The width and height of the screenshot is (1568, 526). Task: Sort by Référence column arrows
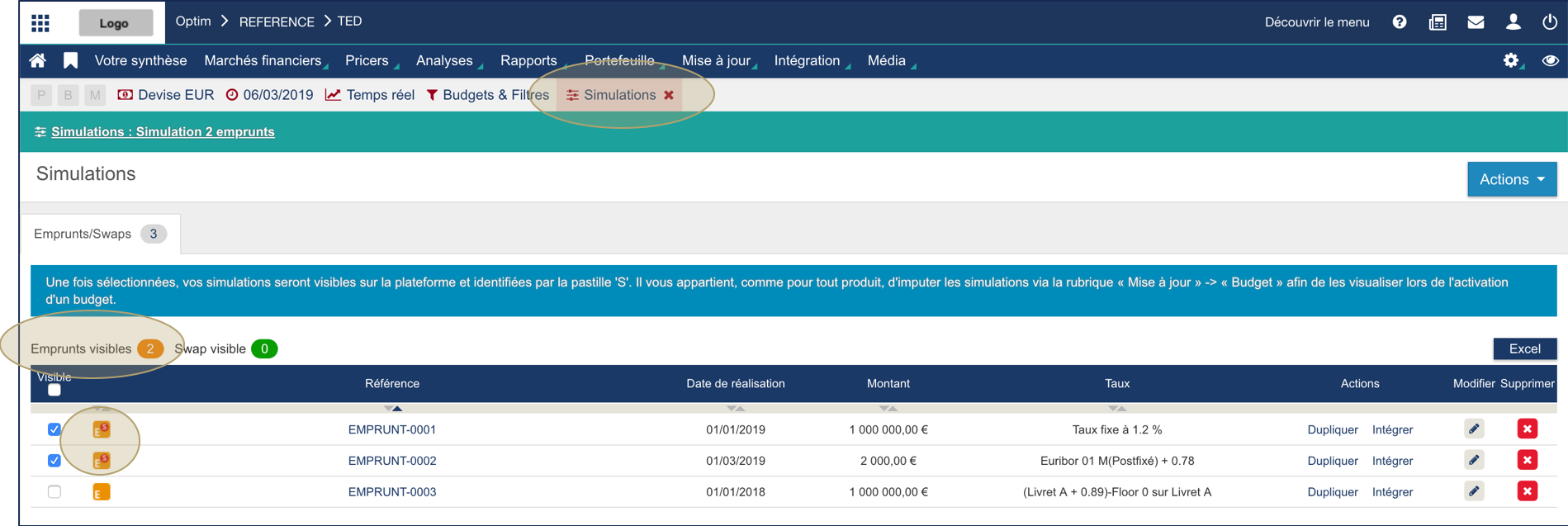[x=393, y=408]
